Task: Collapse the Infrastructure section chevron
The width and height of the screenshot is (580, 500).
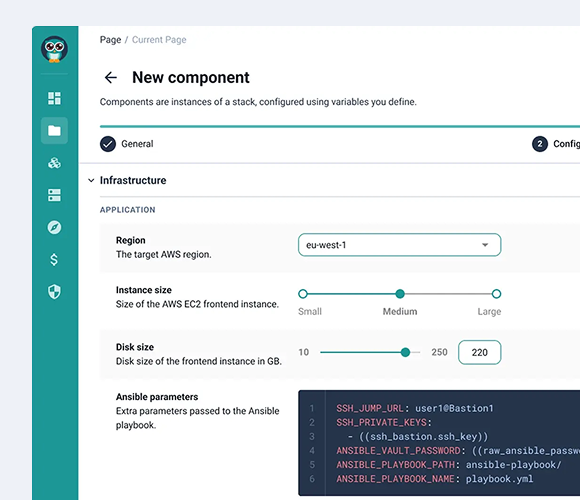Action: (x=91, y=180)
